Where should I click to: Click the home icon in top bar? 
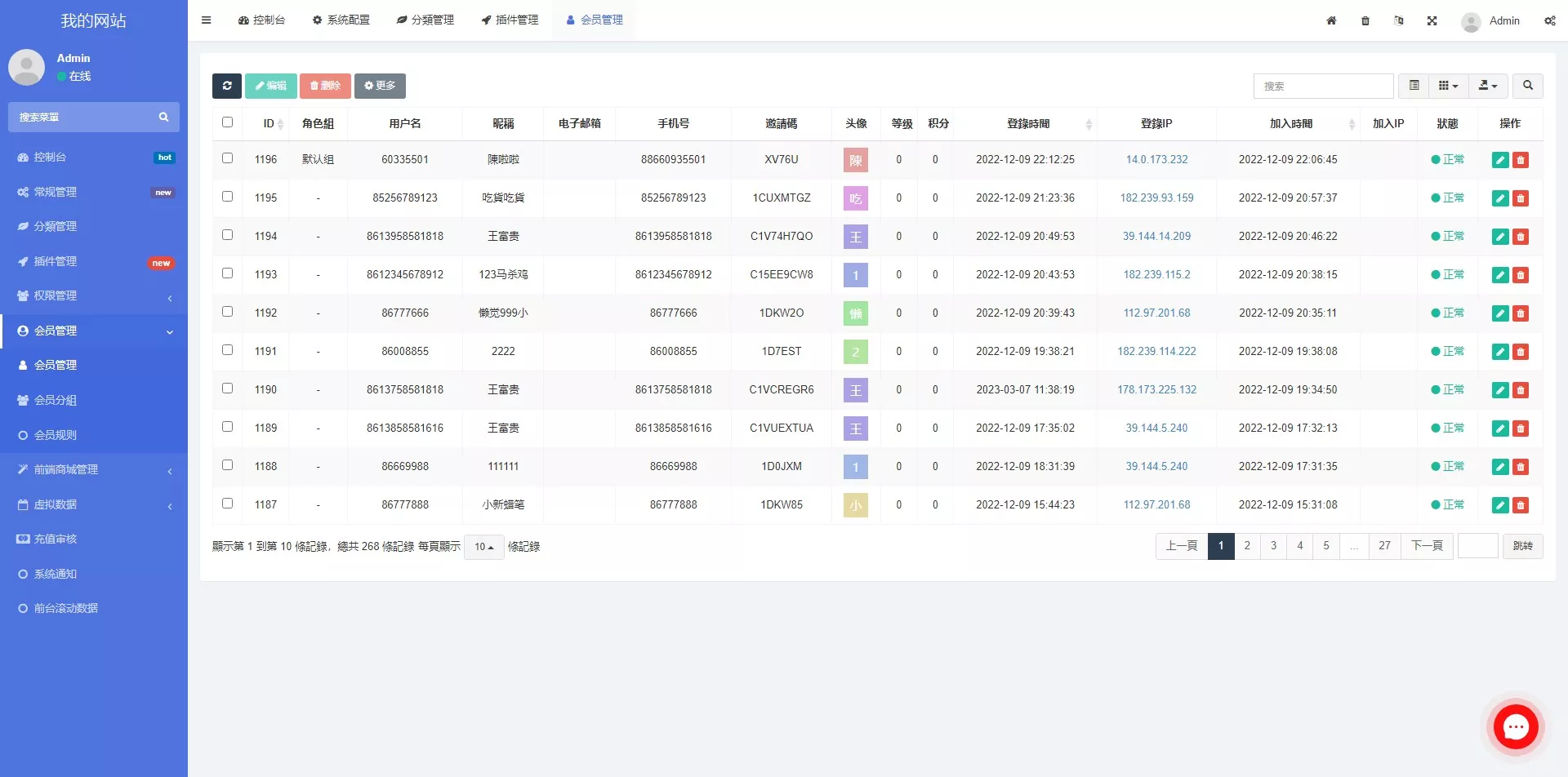1331,20
